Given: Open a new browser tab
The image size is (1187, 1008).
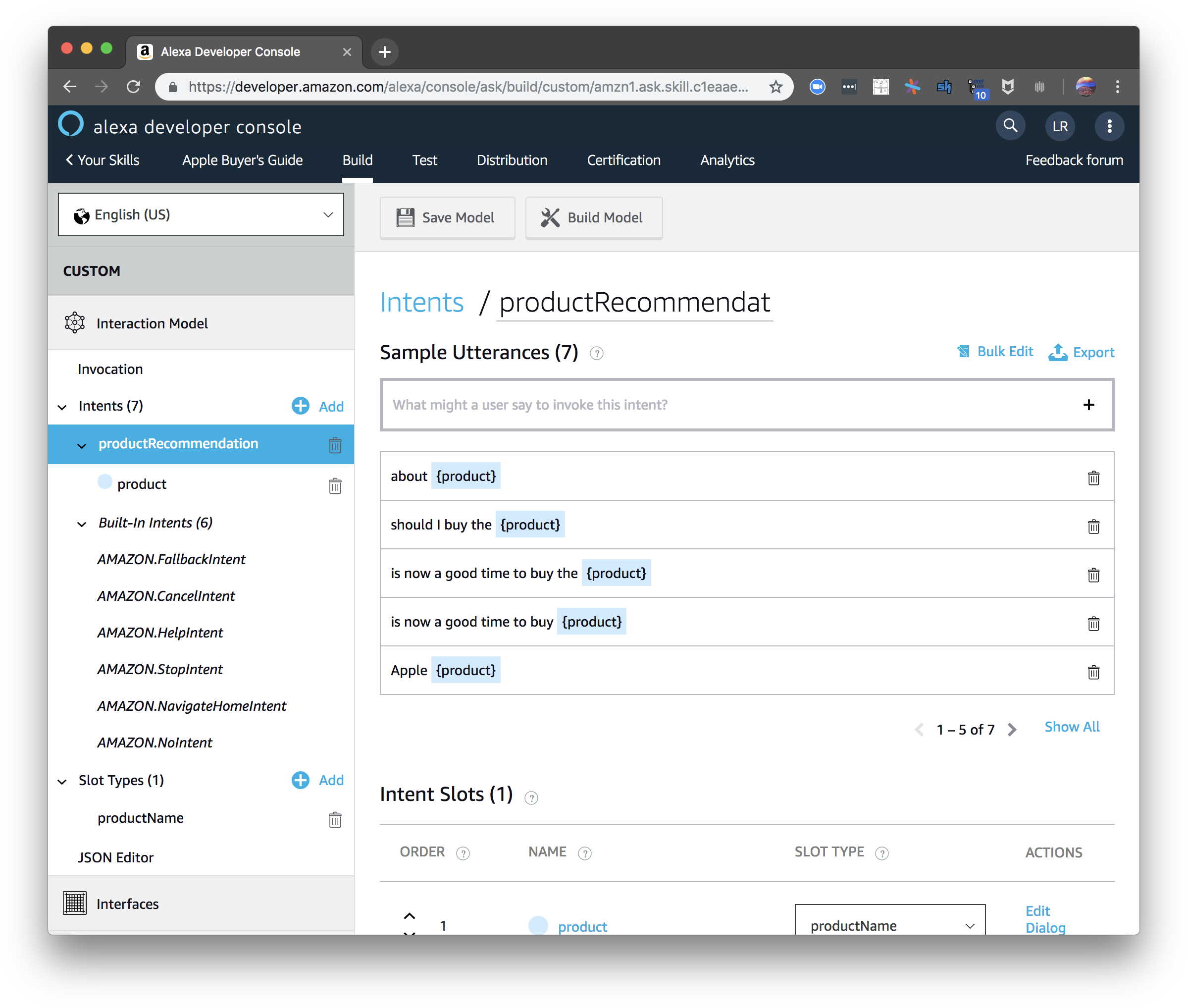Looking at the screenshot, I should [x=384, y=52].
